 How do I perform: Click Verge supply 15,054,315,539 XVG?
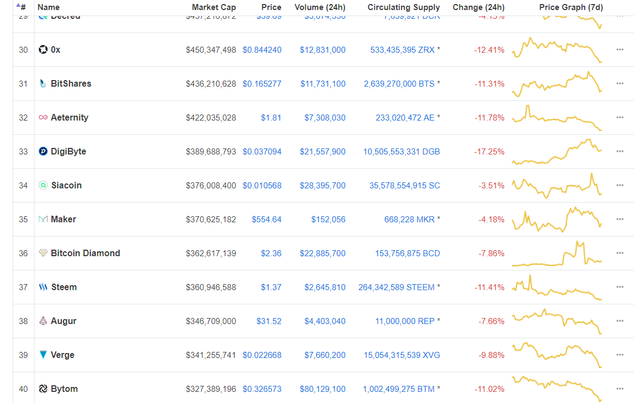coord(402,355)
